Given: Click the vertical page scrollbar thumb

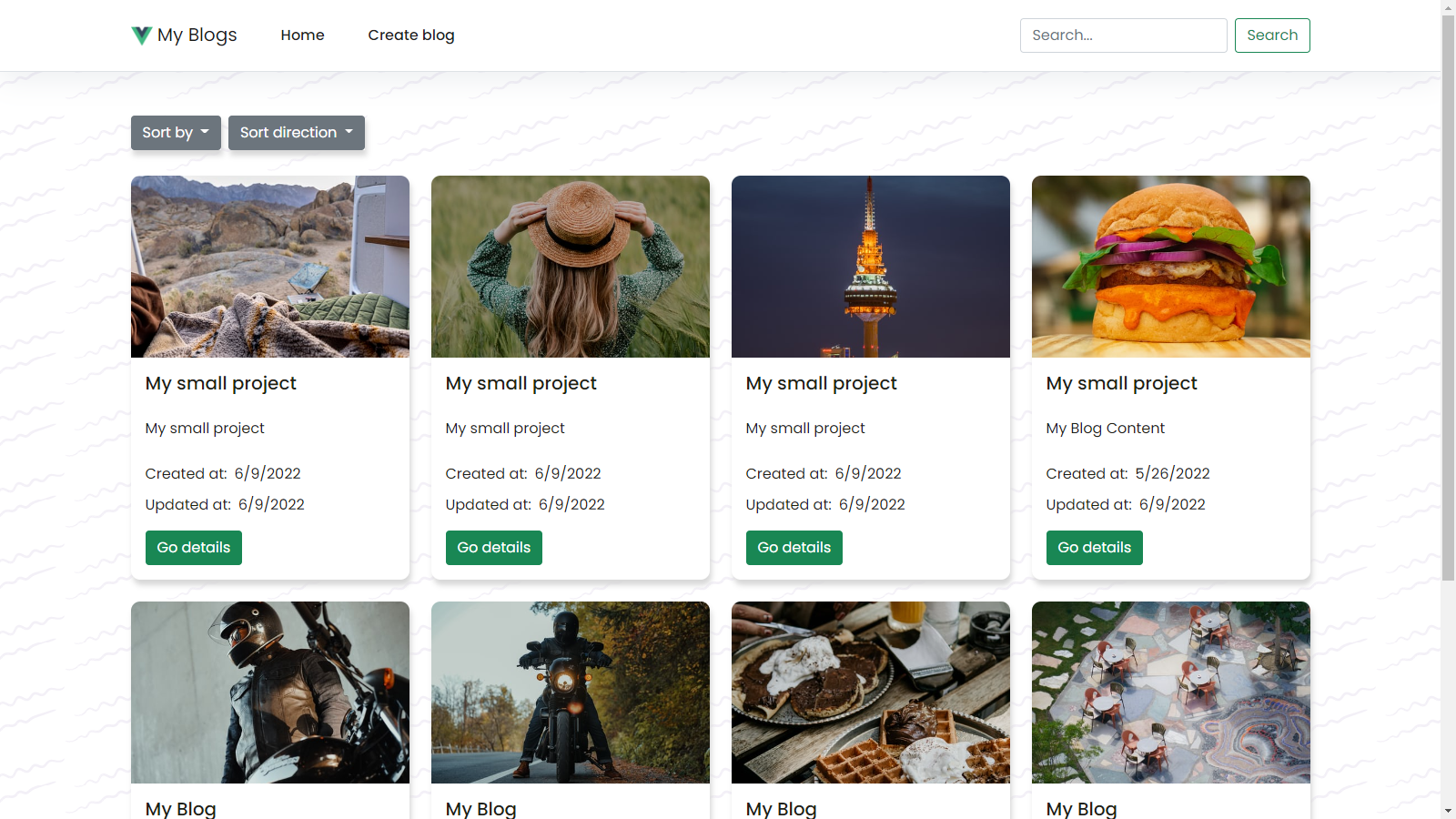Looking at the screenshot, I should click(x=1449, y=298).
